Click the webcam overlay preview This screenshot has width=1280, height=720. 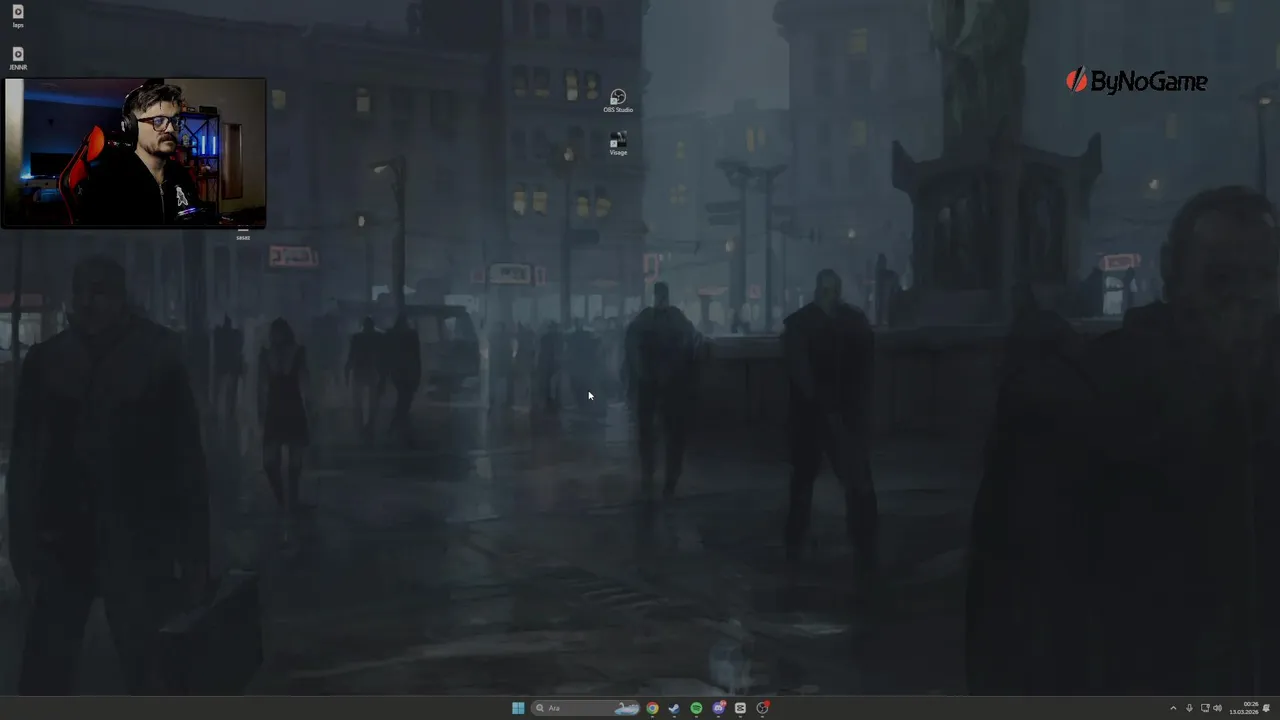134,153
